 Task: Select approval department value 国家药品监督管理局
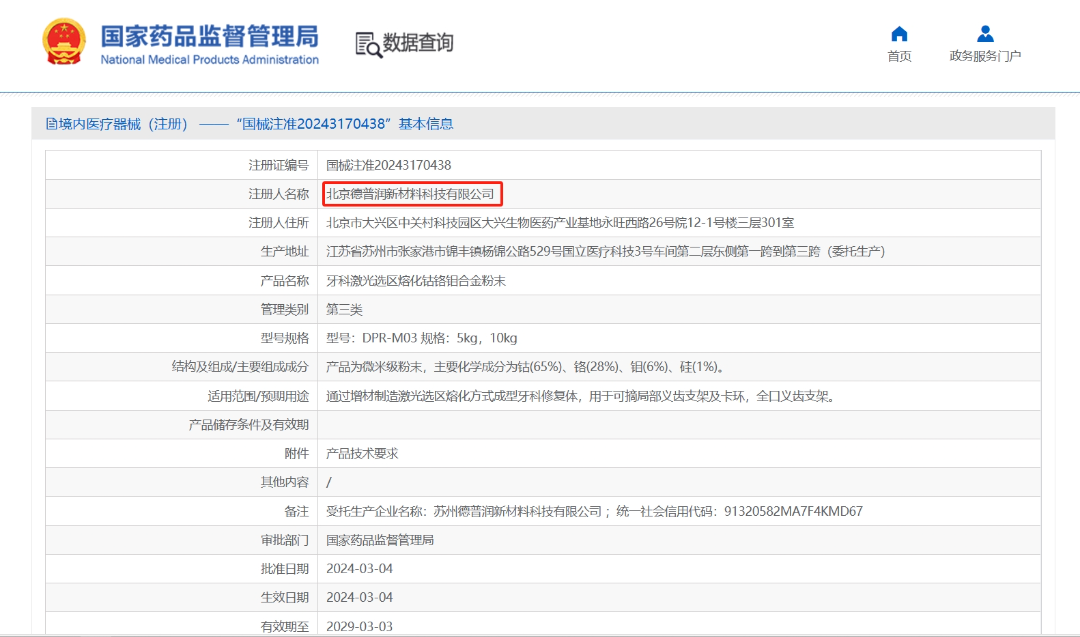coord(380,540)
